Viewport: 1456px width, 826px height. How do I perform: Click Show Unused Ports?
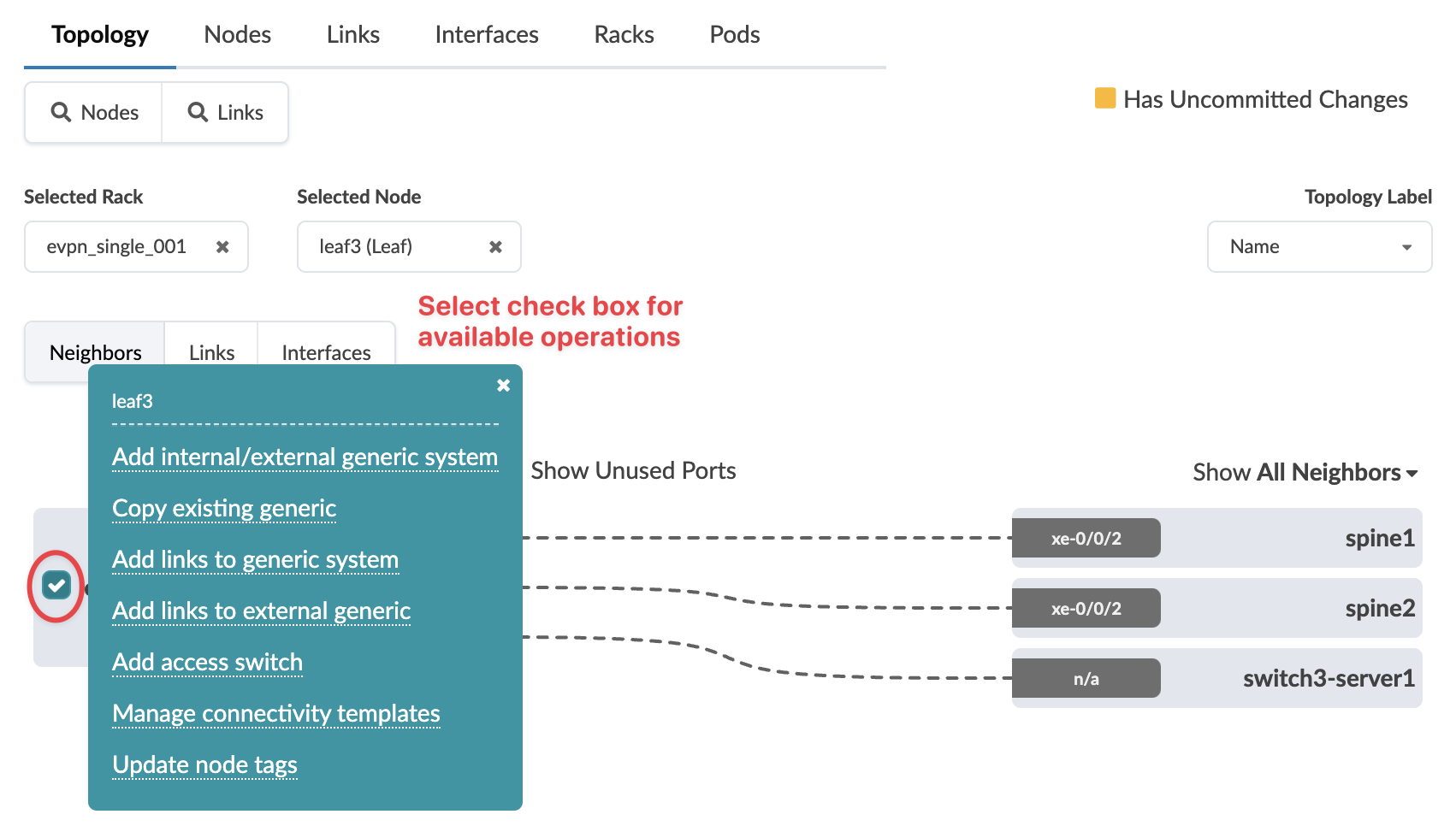click(633, 470)
